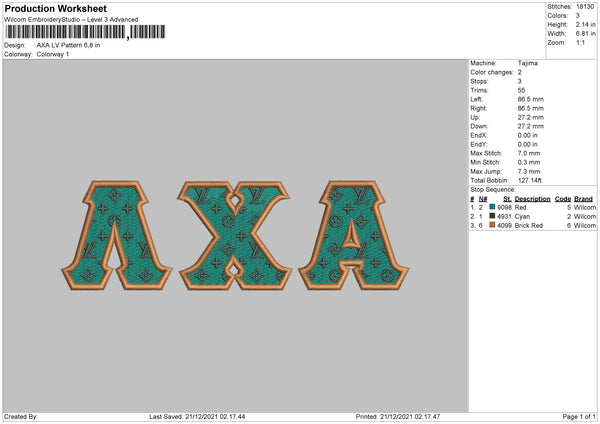Click the 'Brand' column header

point(583,199)
